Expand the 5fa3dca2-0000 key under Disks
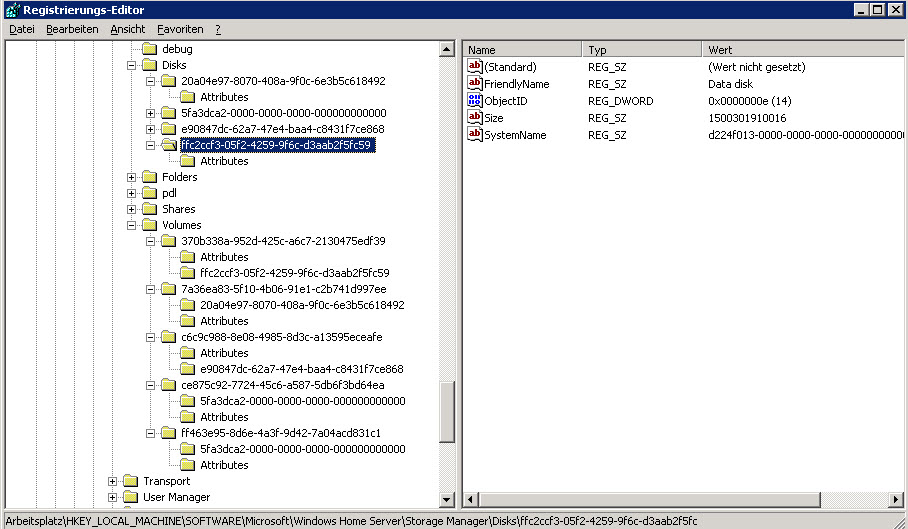The width and height of the screenshot is (908, 529). pyautogui.click(x=151, y=113)
